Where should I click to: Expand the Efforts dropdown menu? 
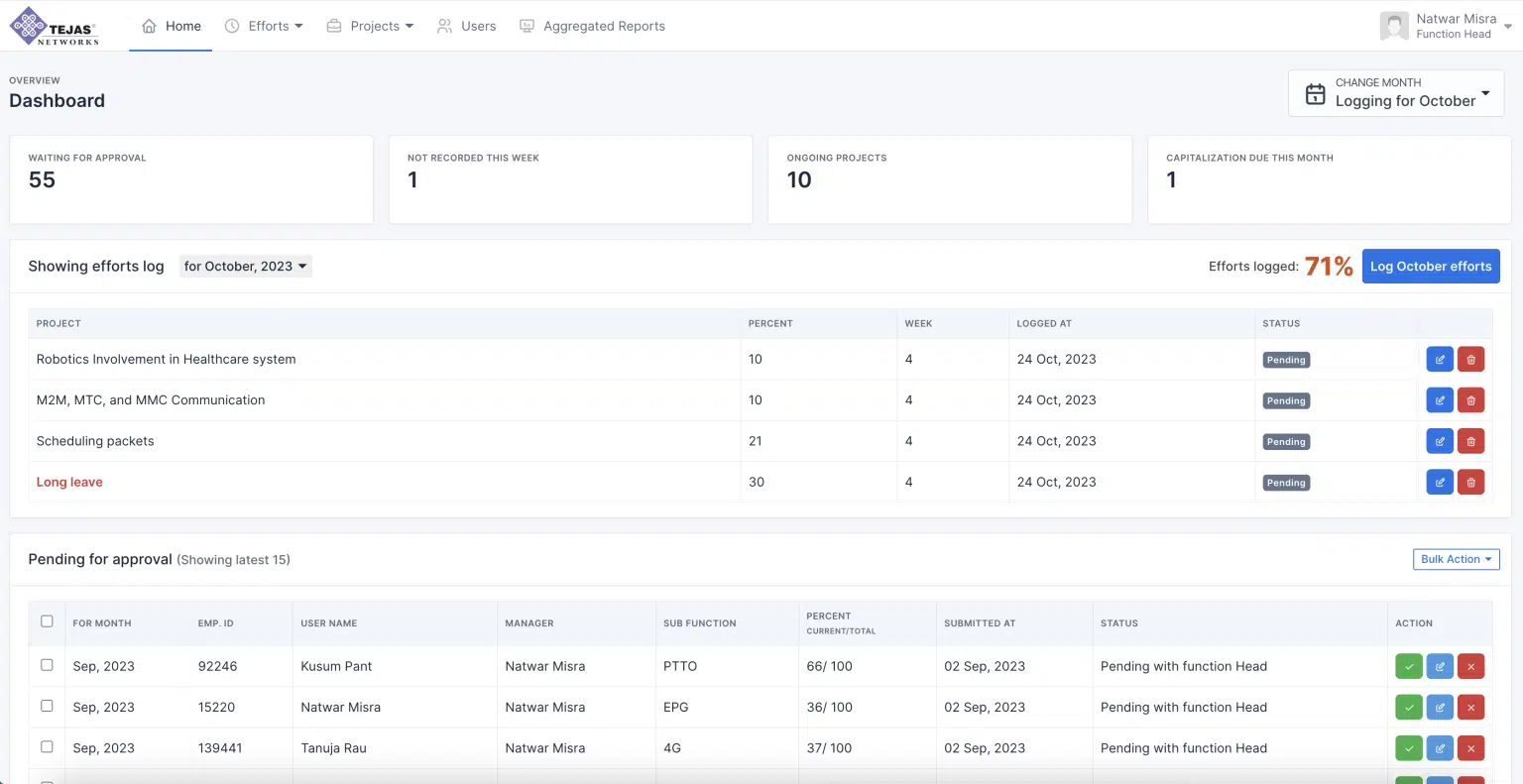[264, 26]
